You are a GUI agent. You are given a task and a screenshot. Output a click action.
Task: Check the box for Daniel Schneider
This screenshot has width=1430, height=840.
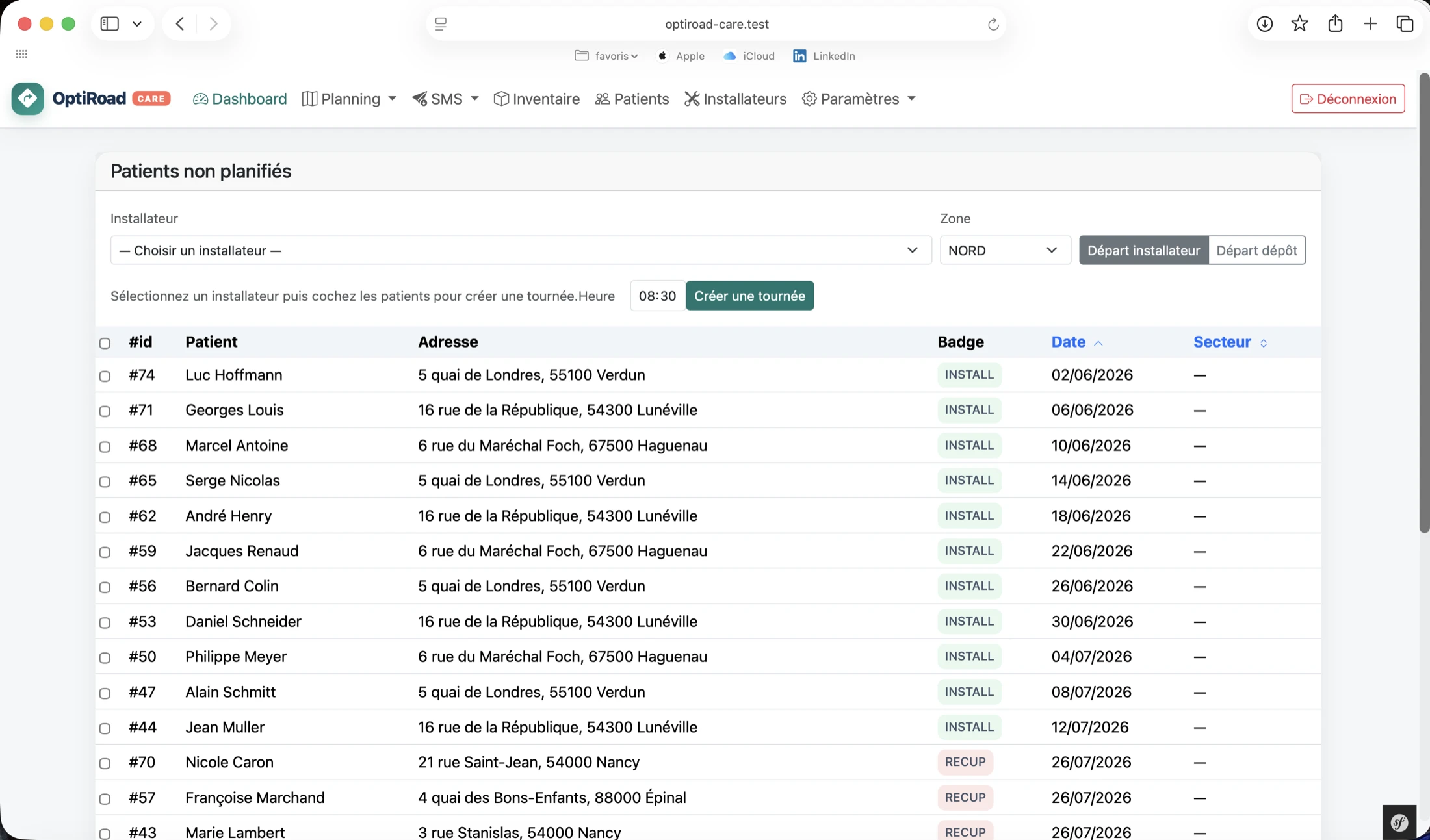[x=105, y=622]
